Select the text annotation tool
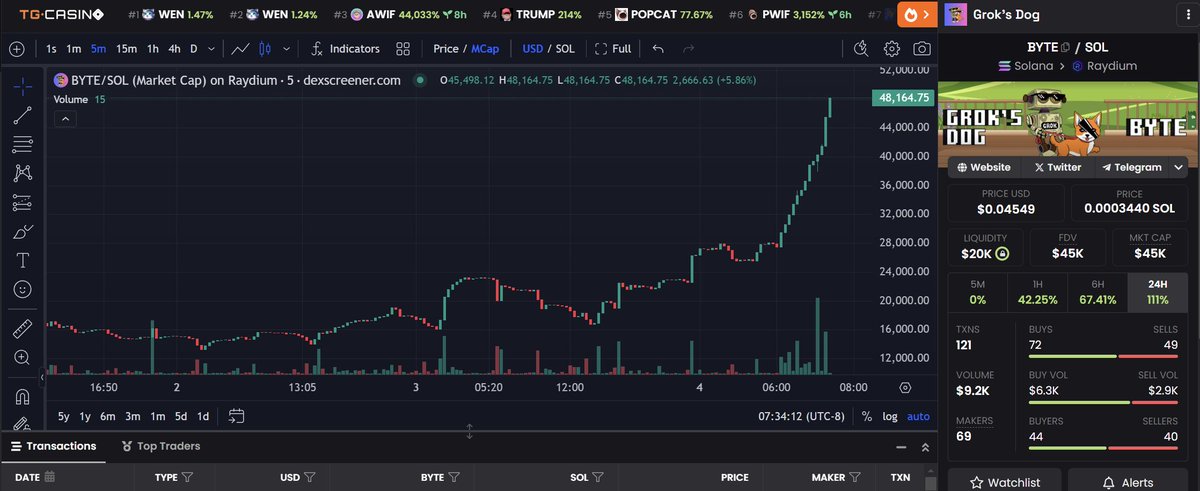The height and width of the screenshot is (491, 1200). pyautogui.click(x=22, y=260)
